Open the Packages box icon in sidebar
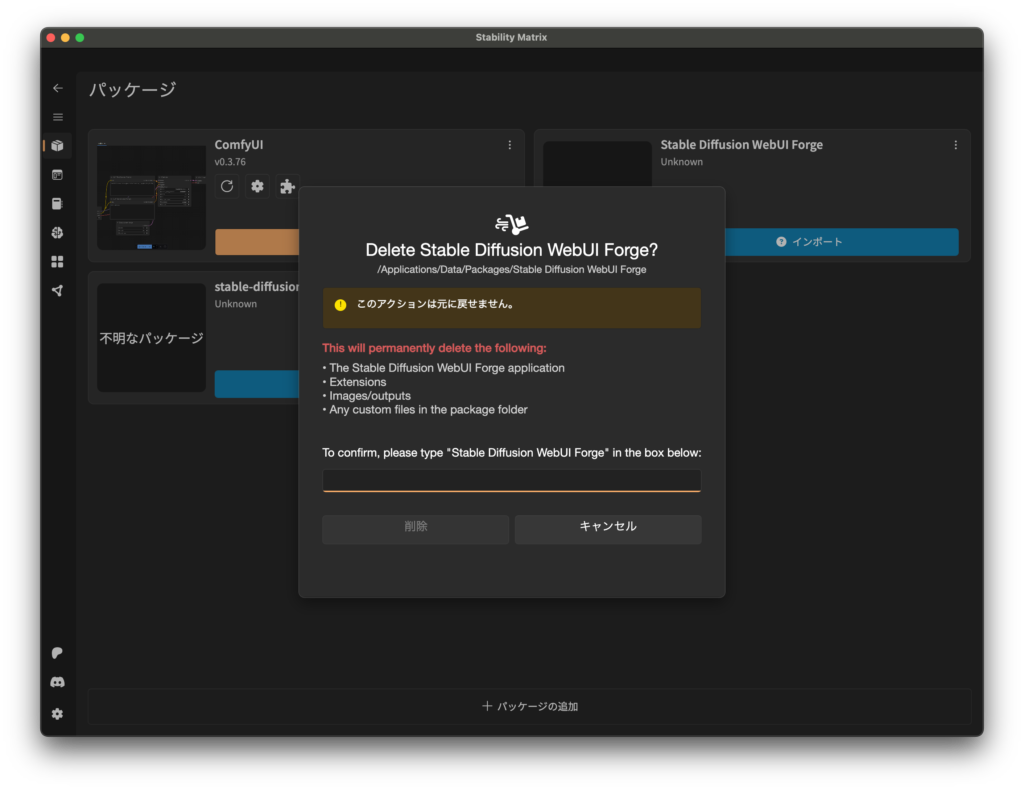The height and width of the screenshot is (790, 1024). [57, 146]
